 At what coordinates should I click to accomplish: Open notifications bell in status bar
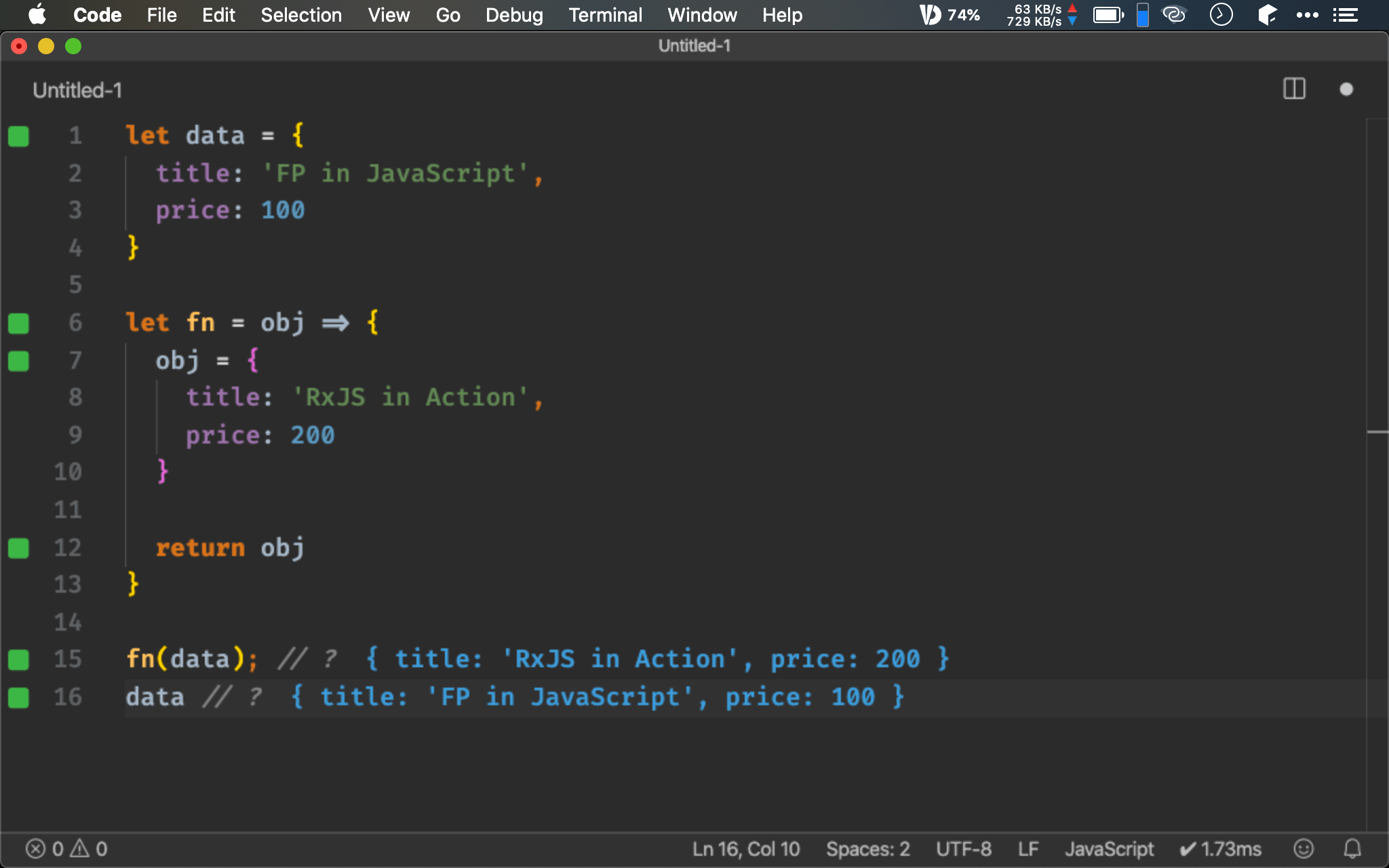click(x=1352, y=848)
